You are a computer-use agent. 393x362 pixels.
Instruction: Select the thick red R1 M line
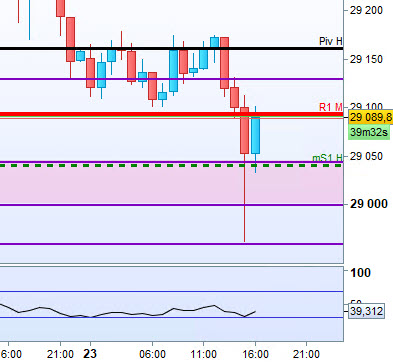(x=171, y=115)
